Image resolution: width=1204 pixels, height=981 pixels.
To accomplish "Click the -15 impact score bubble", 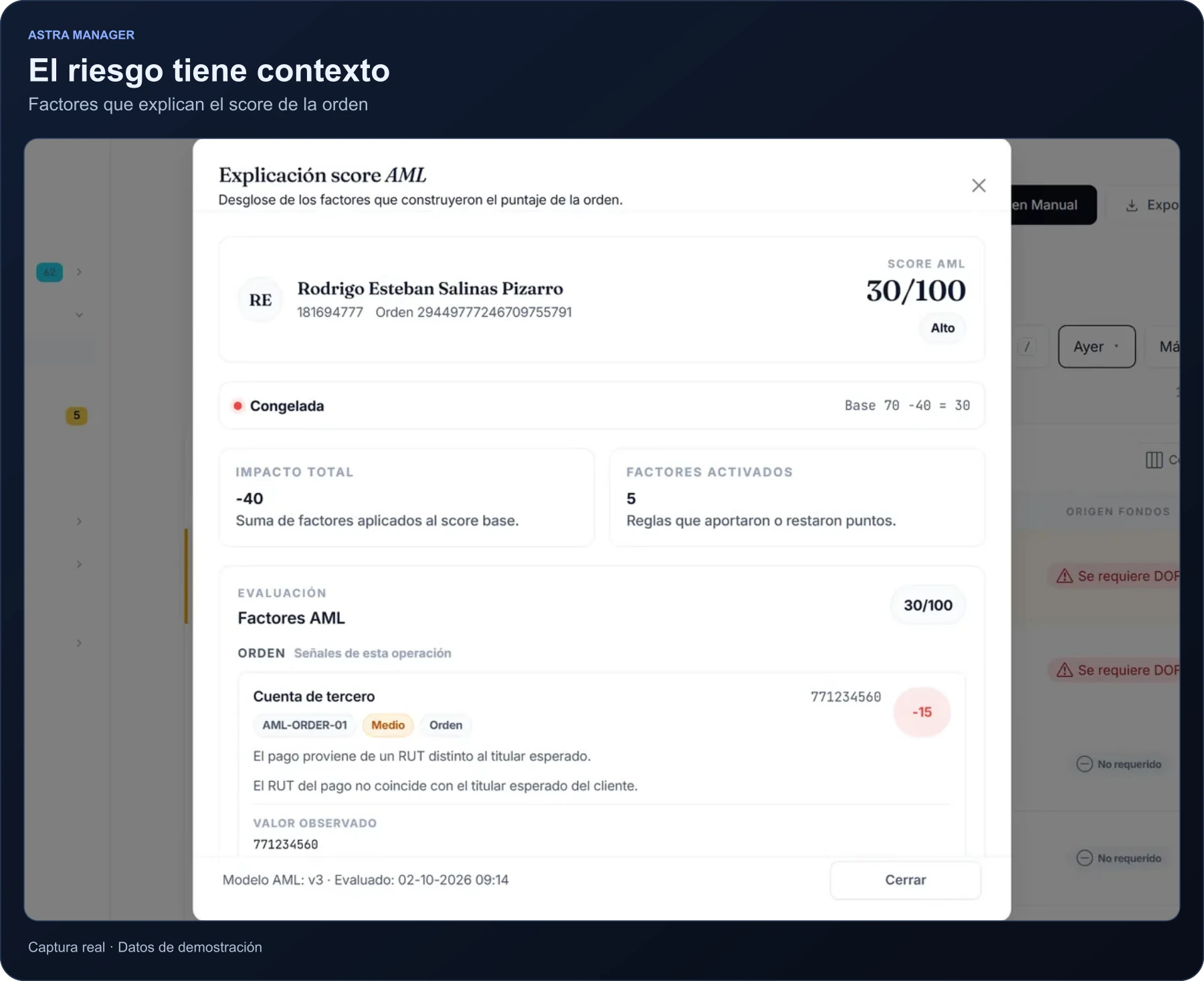I will pyautogui.click(x=922, y=712).
